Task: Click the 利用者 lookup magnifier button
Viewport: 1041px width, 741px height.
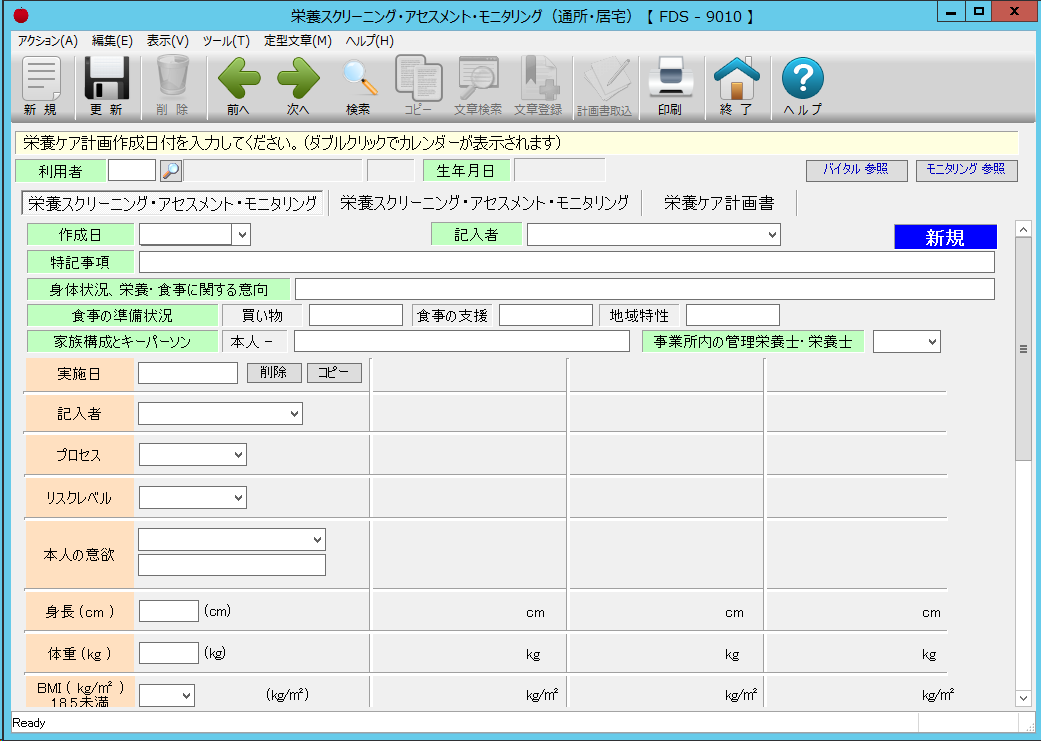Action: [x=171, y=171]
